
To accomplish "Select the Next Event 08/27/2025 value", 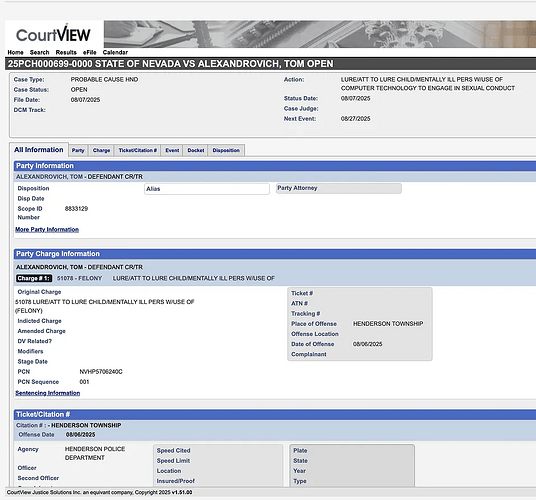I will 356,119.
